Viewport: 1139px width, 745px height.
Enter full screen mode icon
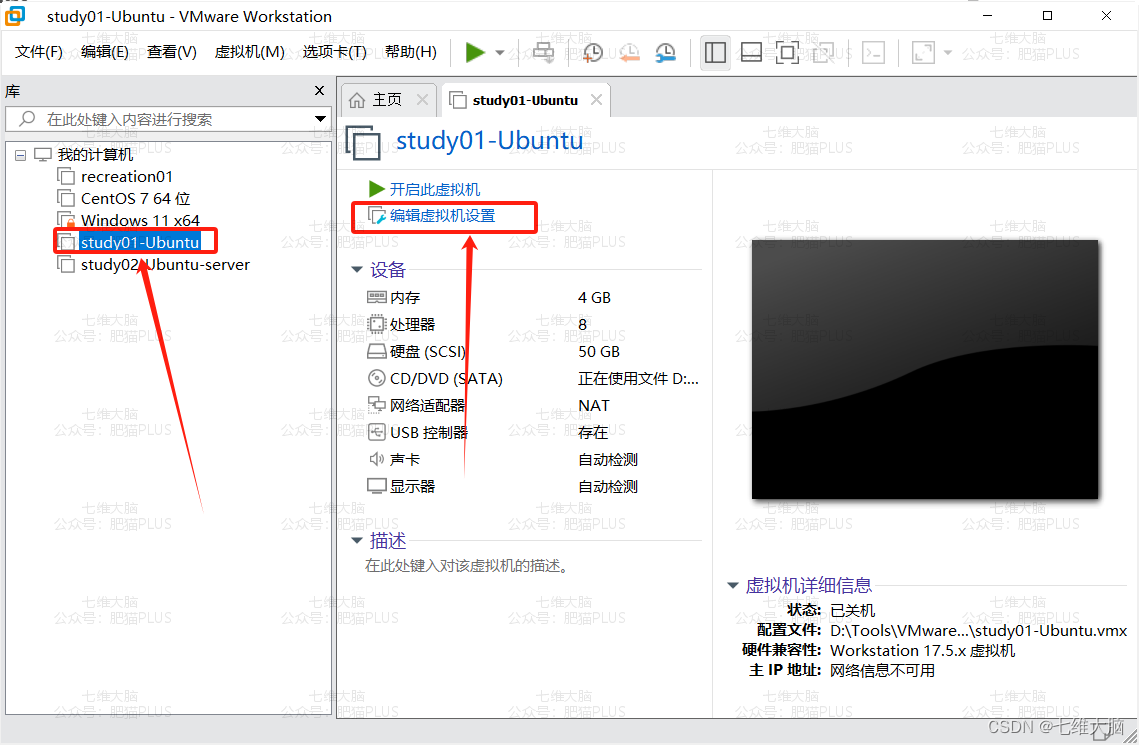pos(787,52)
